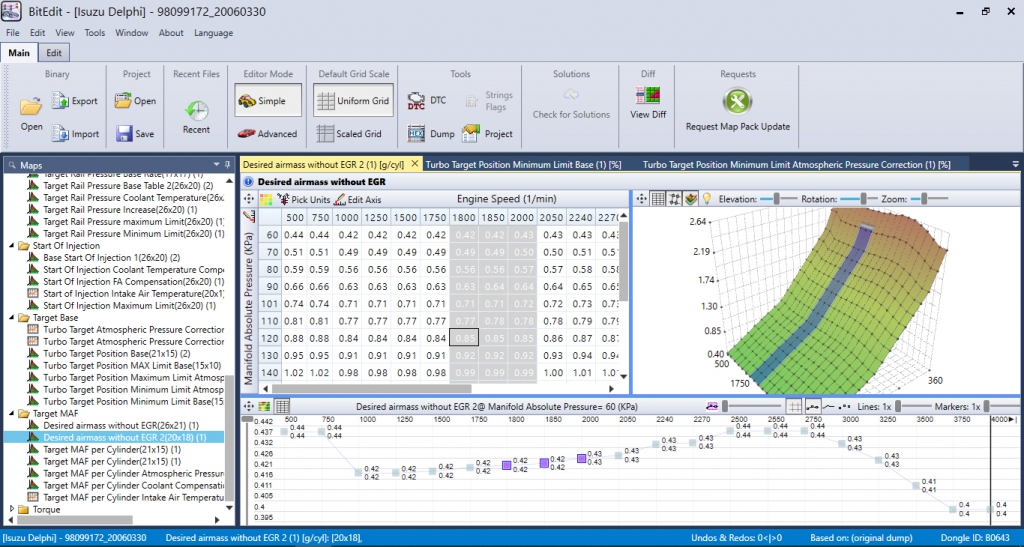Pin the Maps panel with the pushpin icon

point(227,164)
